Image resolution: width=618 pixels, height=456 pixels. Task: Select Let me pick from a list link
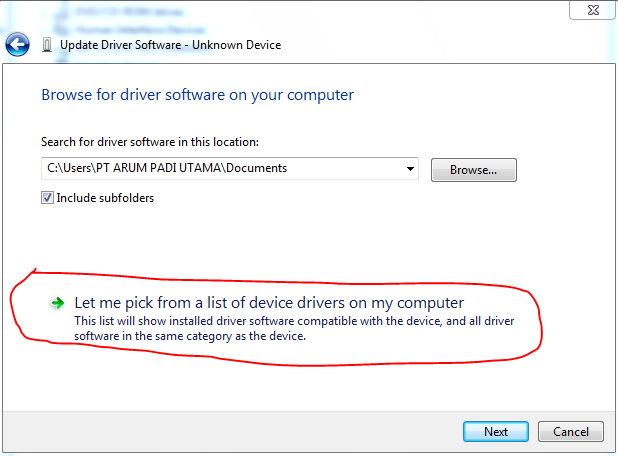pyautogui.click(x=269, y=302)
